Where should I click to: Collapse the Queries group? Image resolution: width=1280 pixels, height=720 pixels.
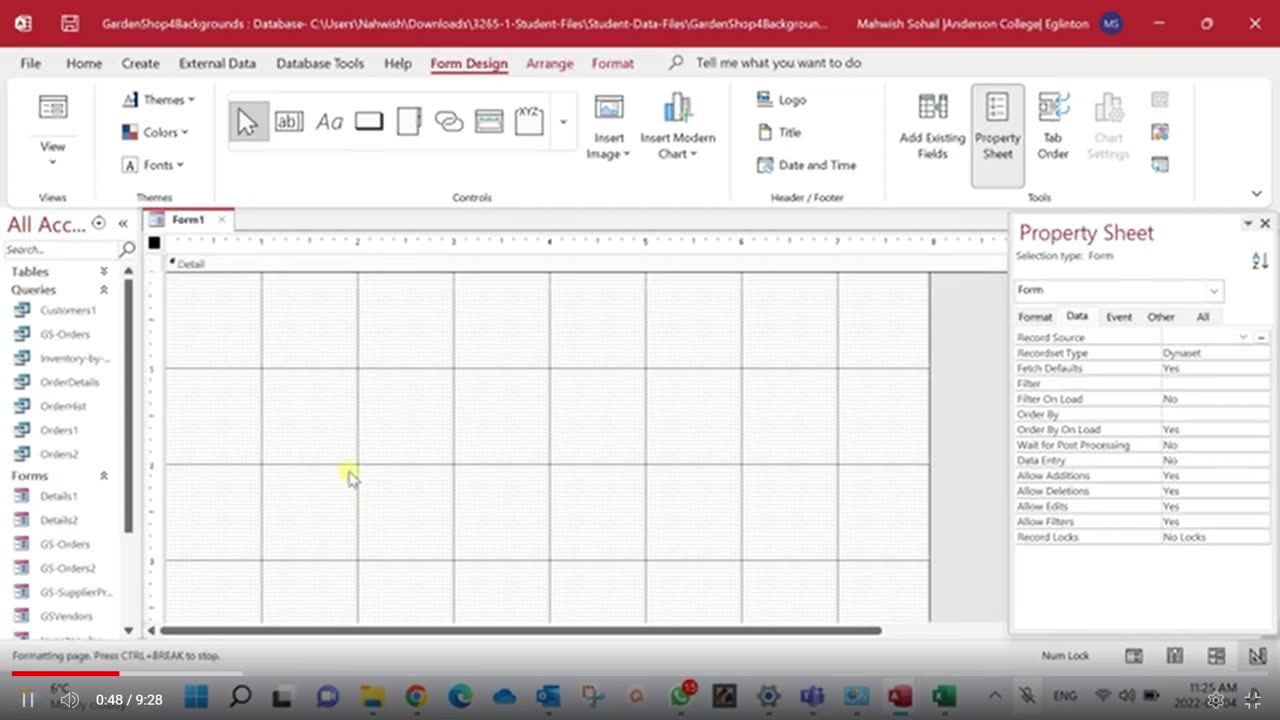coord(103,290)
